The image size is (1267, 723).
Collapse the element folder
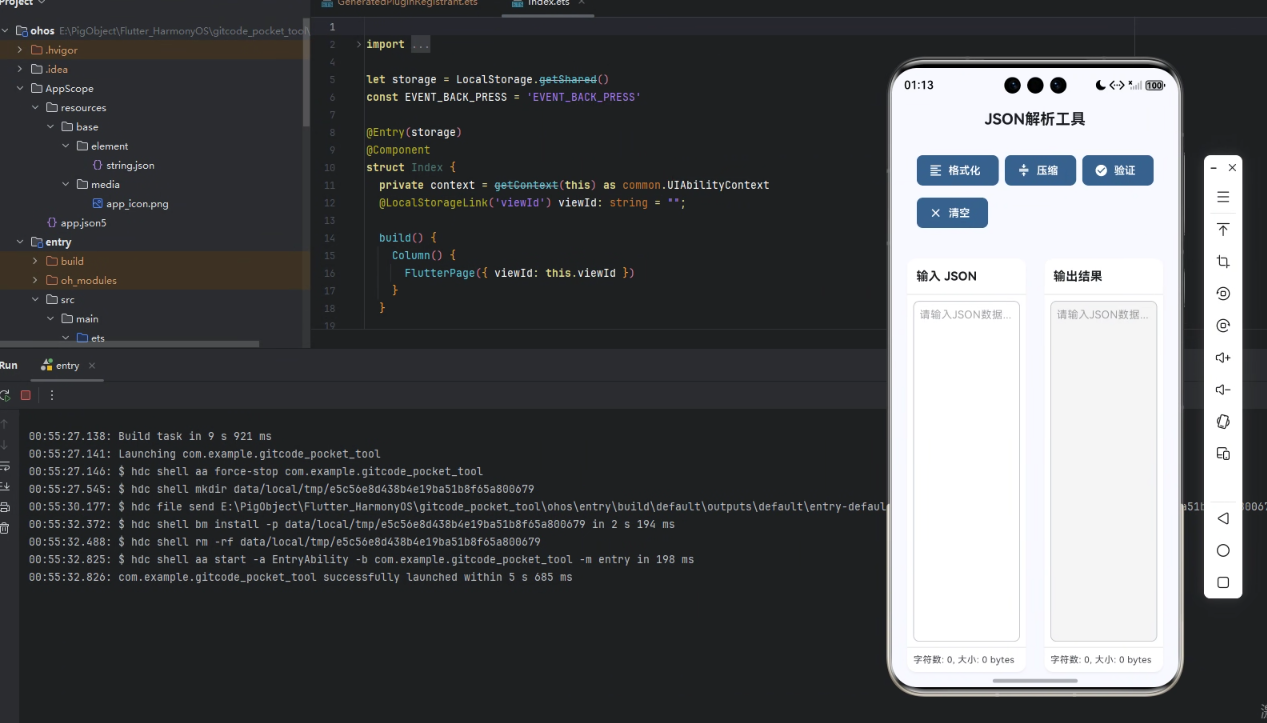(x=66, y=146)
